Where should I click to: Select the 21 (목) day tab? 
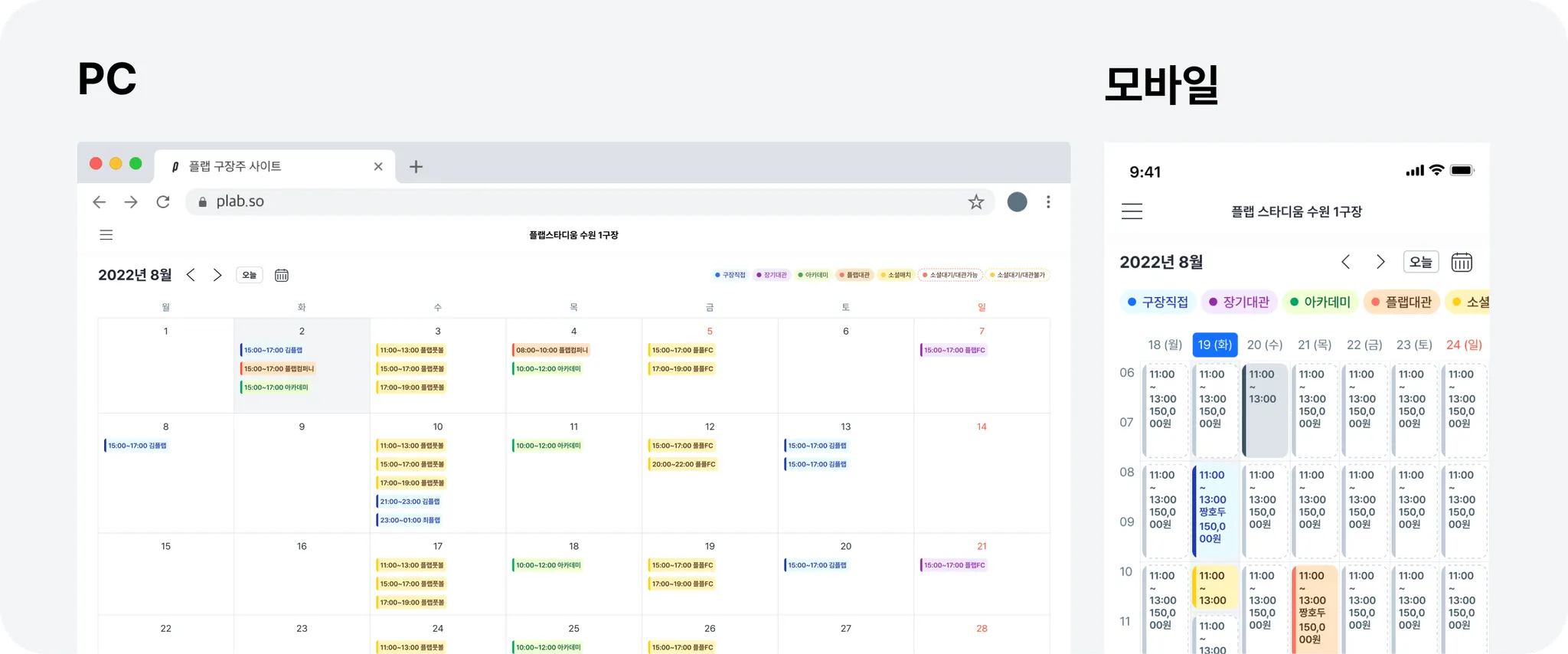pyautogui.click(x=1315, y=345)
